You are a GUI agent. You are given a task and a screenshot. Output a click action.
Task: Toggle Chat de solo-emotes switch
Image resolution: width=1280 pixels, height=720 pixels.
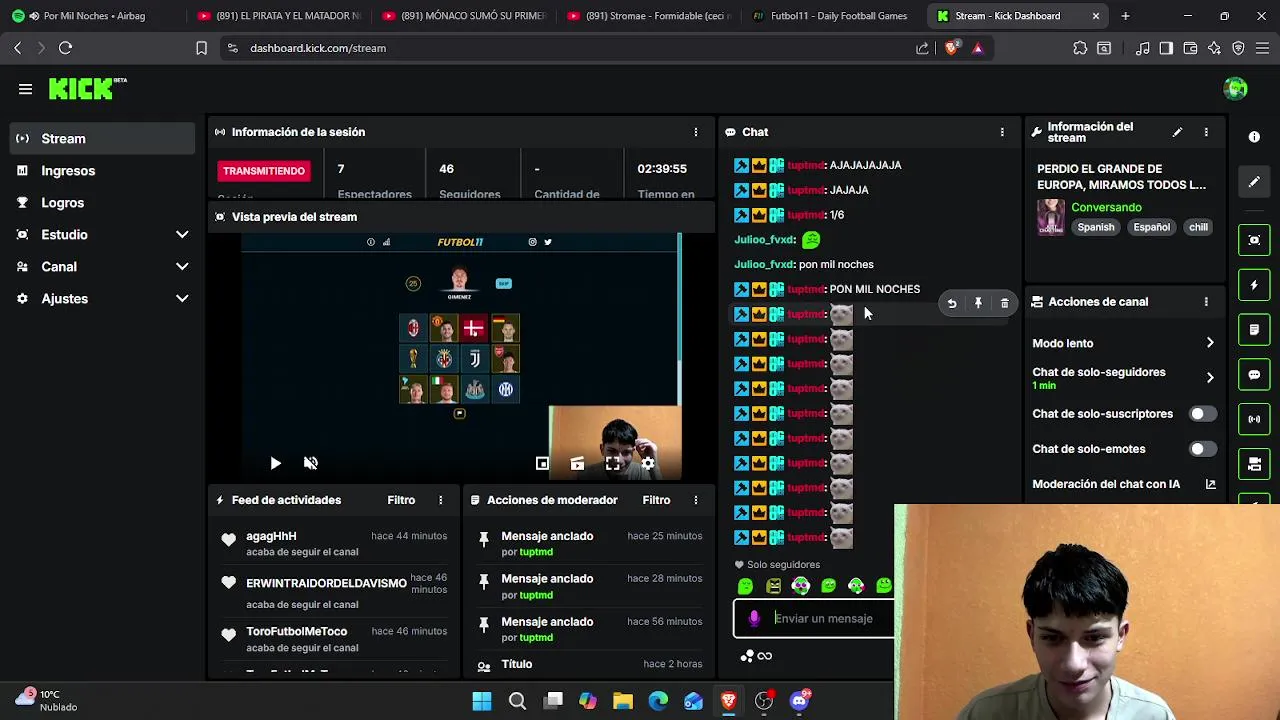(x=1202, y=449)
